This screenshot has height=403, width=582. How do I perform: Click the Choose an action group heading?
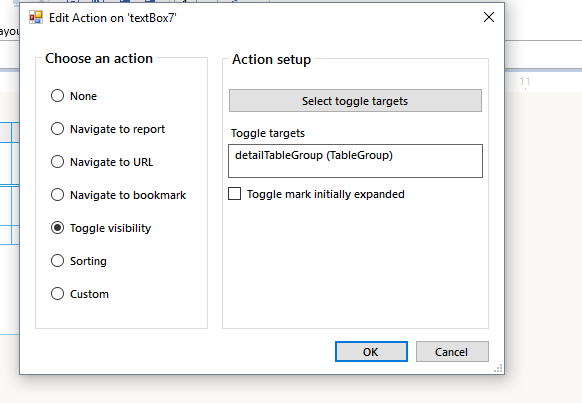coord(99,59)
